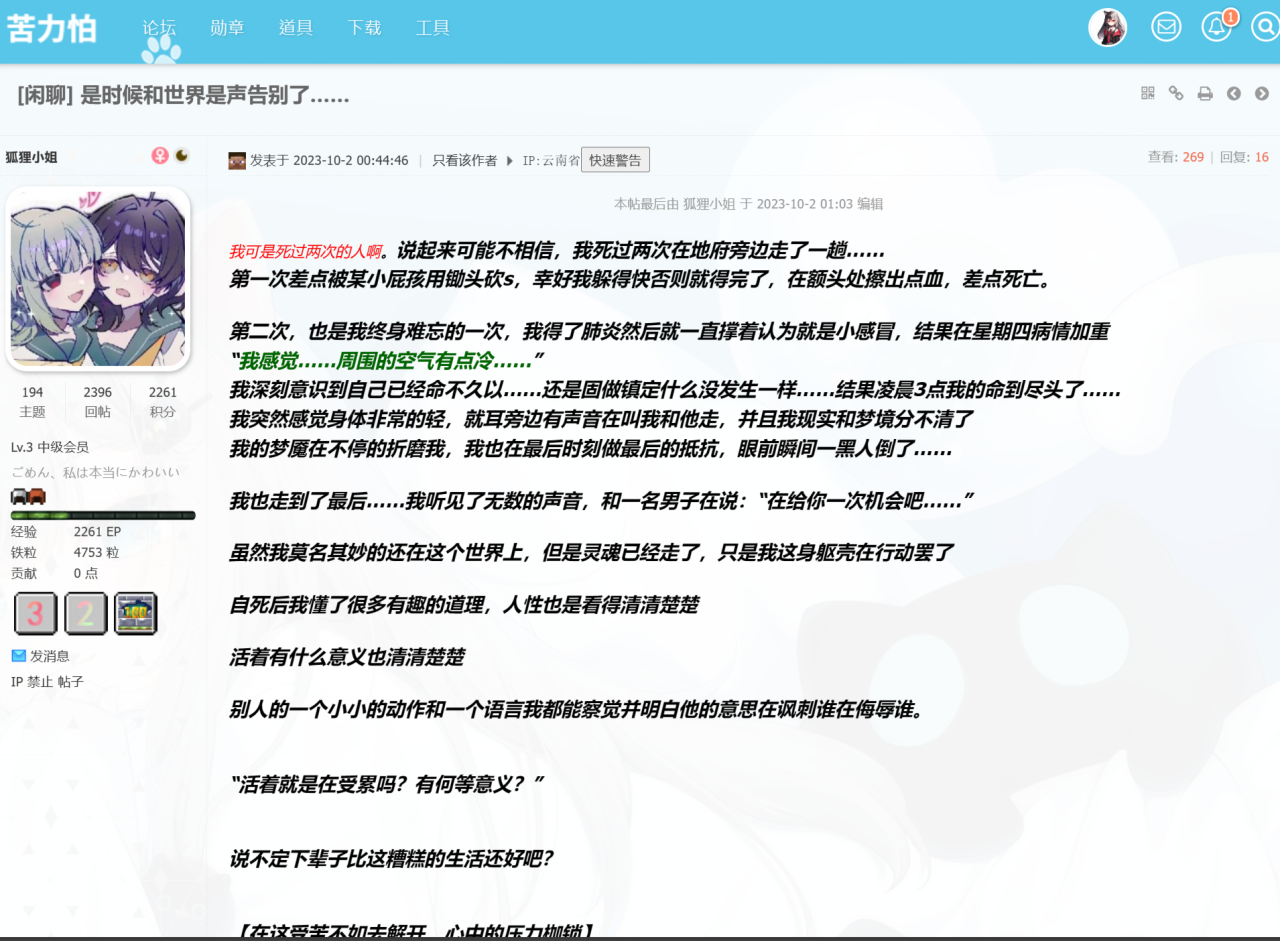
Task: Click the Lv.3 中级会员 user group
Action: [x=50, y=447]
